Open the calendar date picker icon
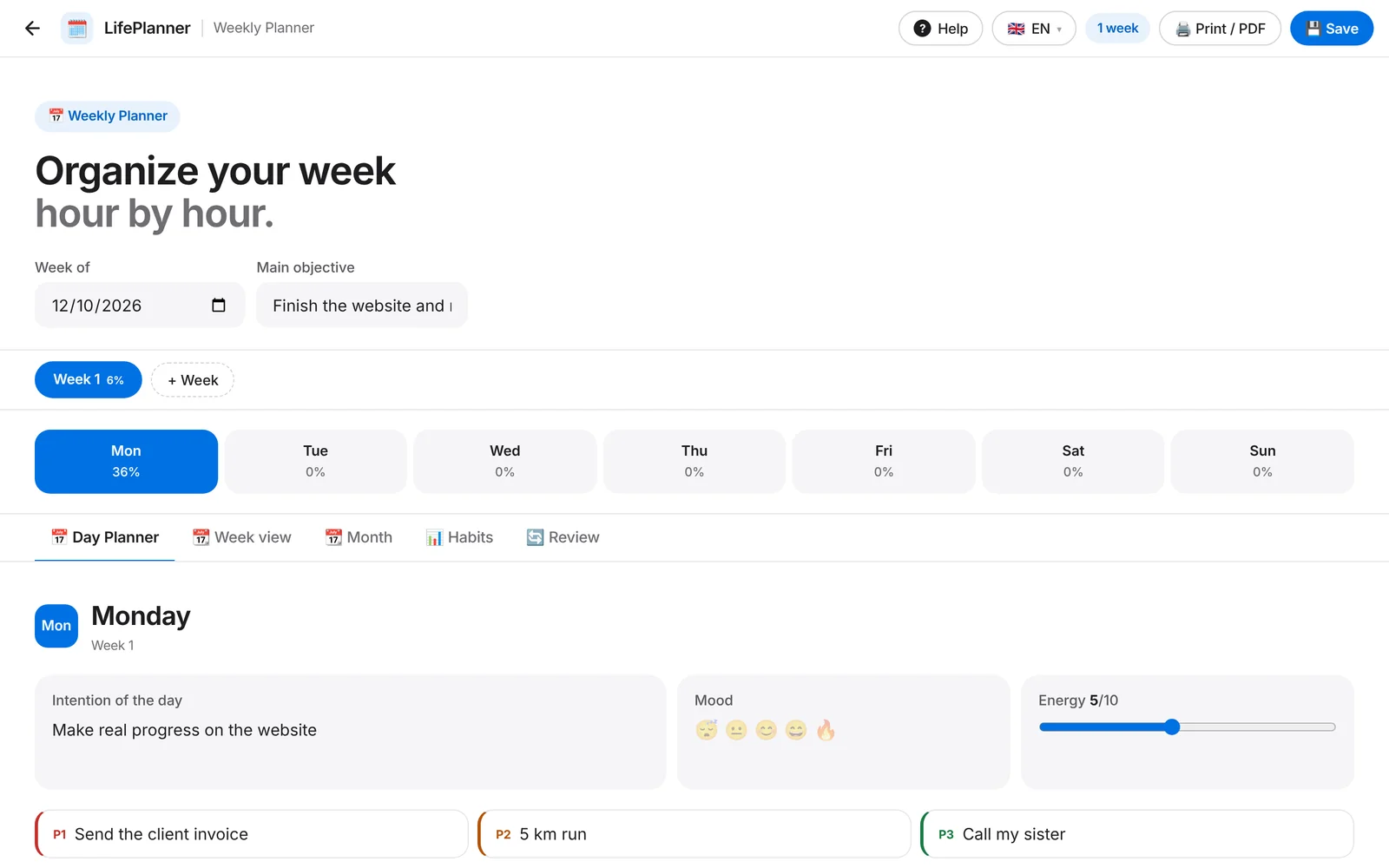The width and height of the screenshot is (1389, 868). click(219, 306)
